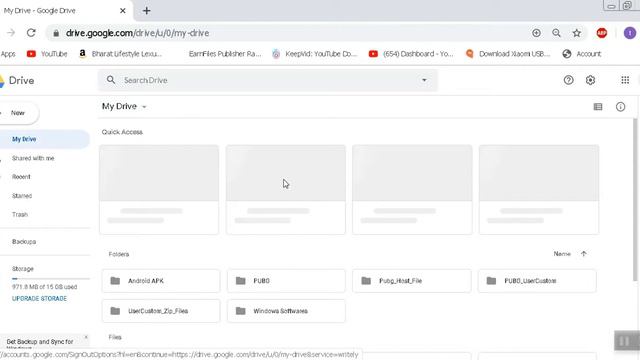Open the KeepVid YouTube Downloader bookmark
The height and width of the screenshot is (360, 640).
tap(314, 54)
